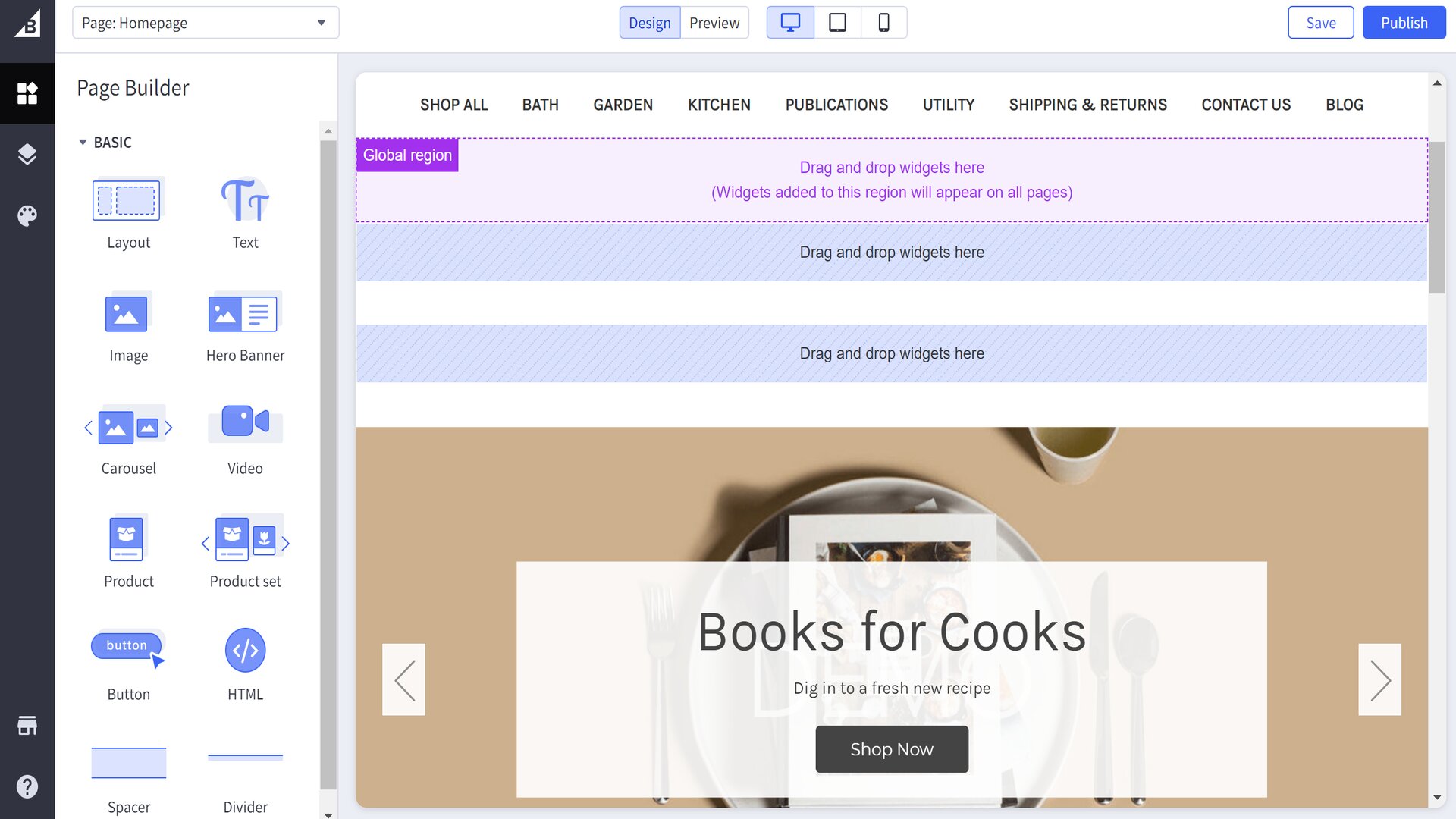This screenshot has height=819, width=1456.
Task: Open the Help question mark icon
Action: (x=27, y=786)
